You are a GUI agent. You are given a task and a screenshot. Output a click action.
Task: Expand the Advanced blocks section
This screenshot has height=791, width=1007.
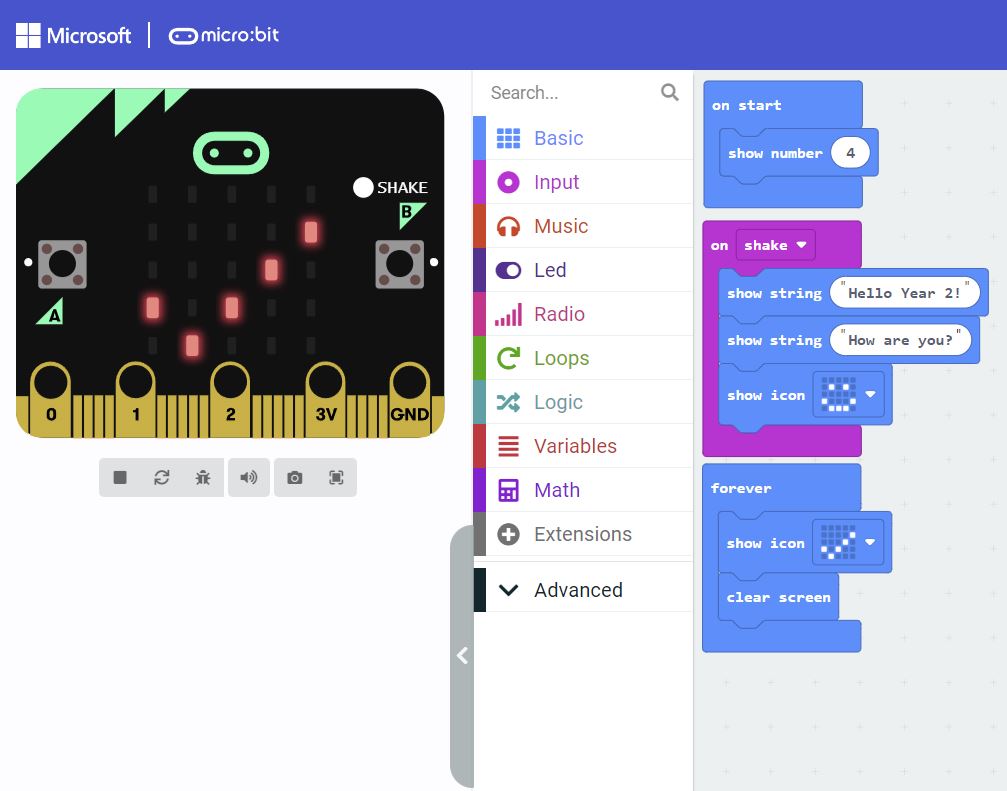(508, 590)
